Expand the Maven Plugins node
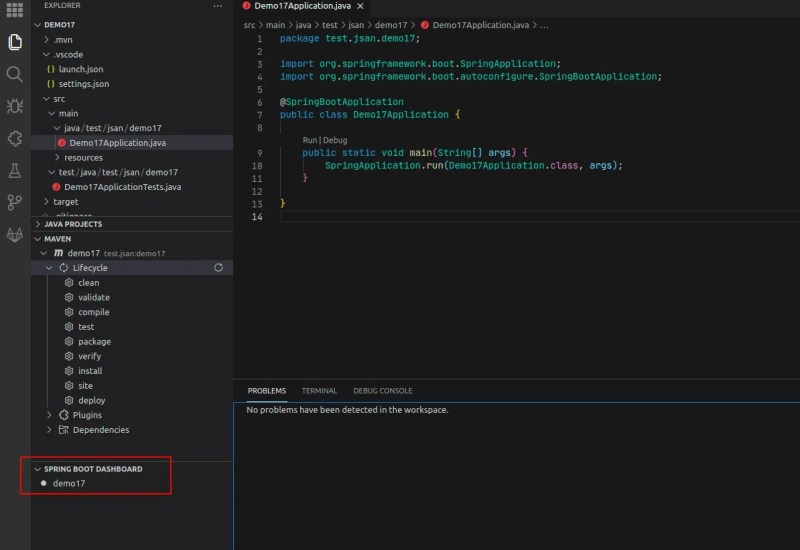The image size is (800, 550). click(x=48, y=415)
